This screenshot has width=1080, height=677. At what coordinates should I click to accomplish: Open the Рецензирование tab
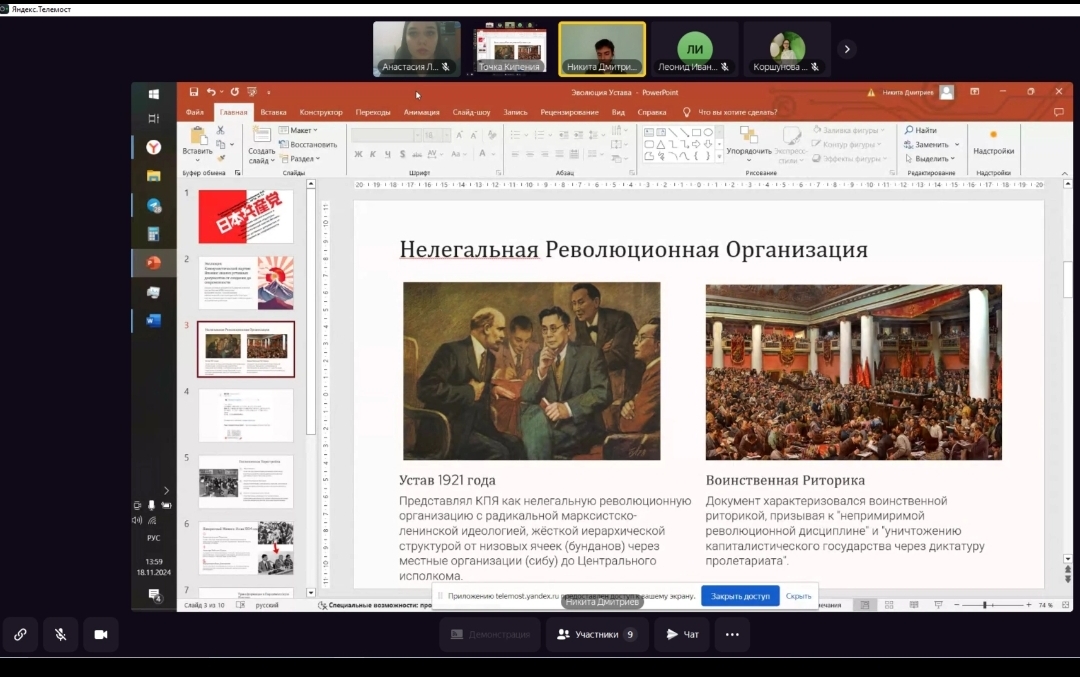(x=570, y=112)
